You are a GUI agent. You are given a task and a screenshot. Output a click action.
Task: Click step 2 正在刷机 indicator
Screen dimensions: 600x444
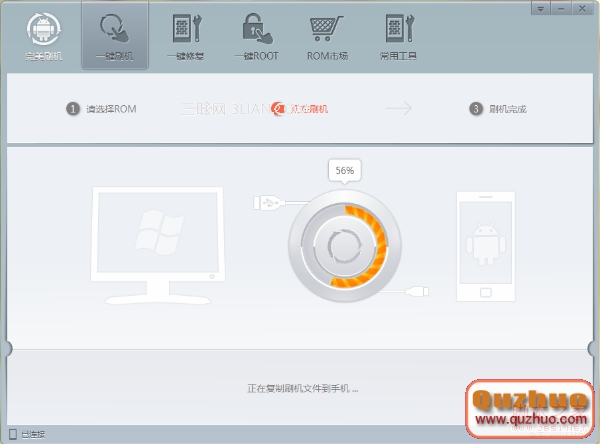click(300, 109)
